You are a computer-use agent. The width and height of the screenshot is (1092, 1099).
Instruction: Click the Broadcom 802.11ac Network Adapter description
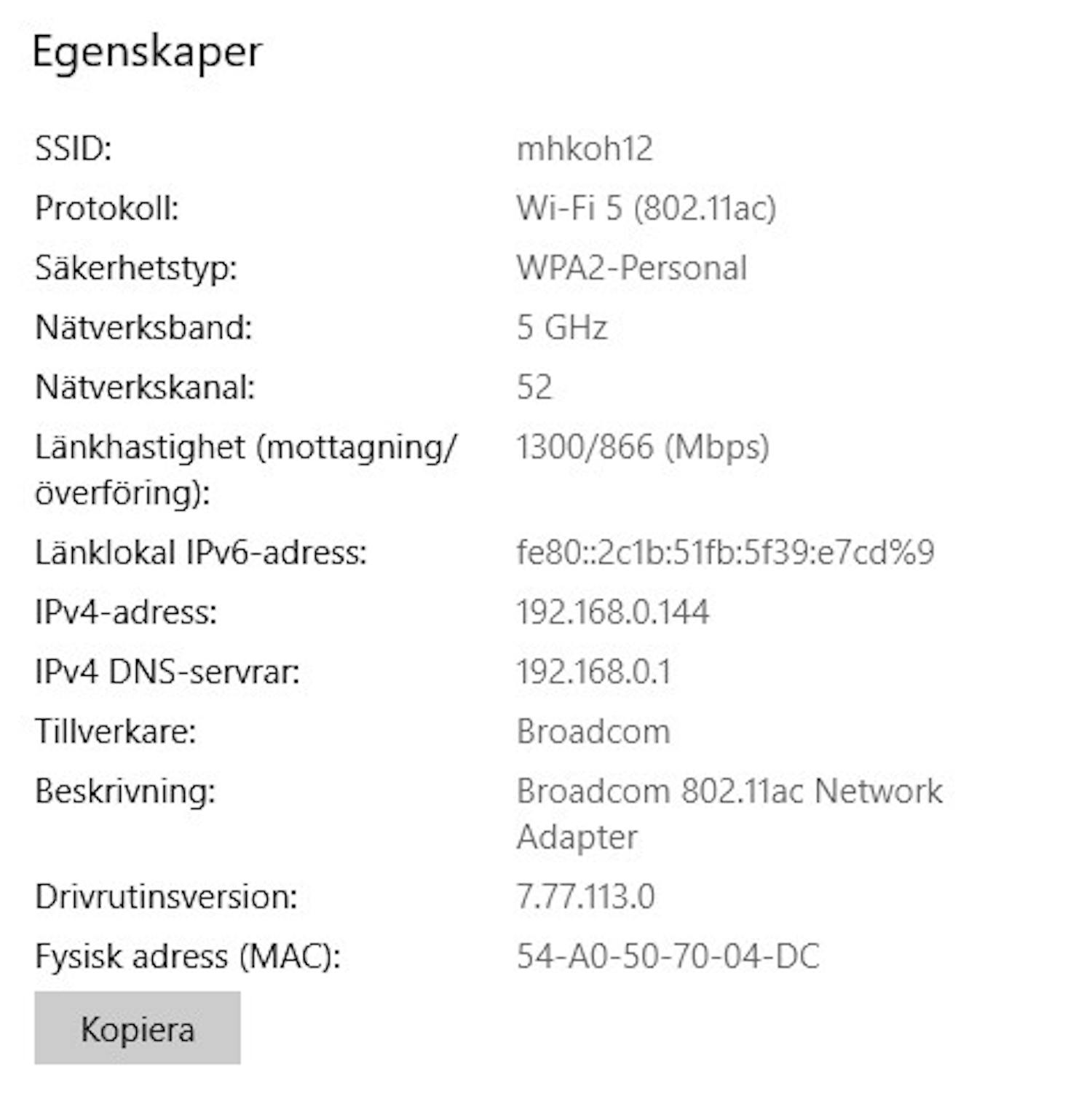729,792
